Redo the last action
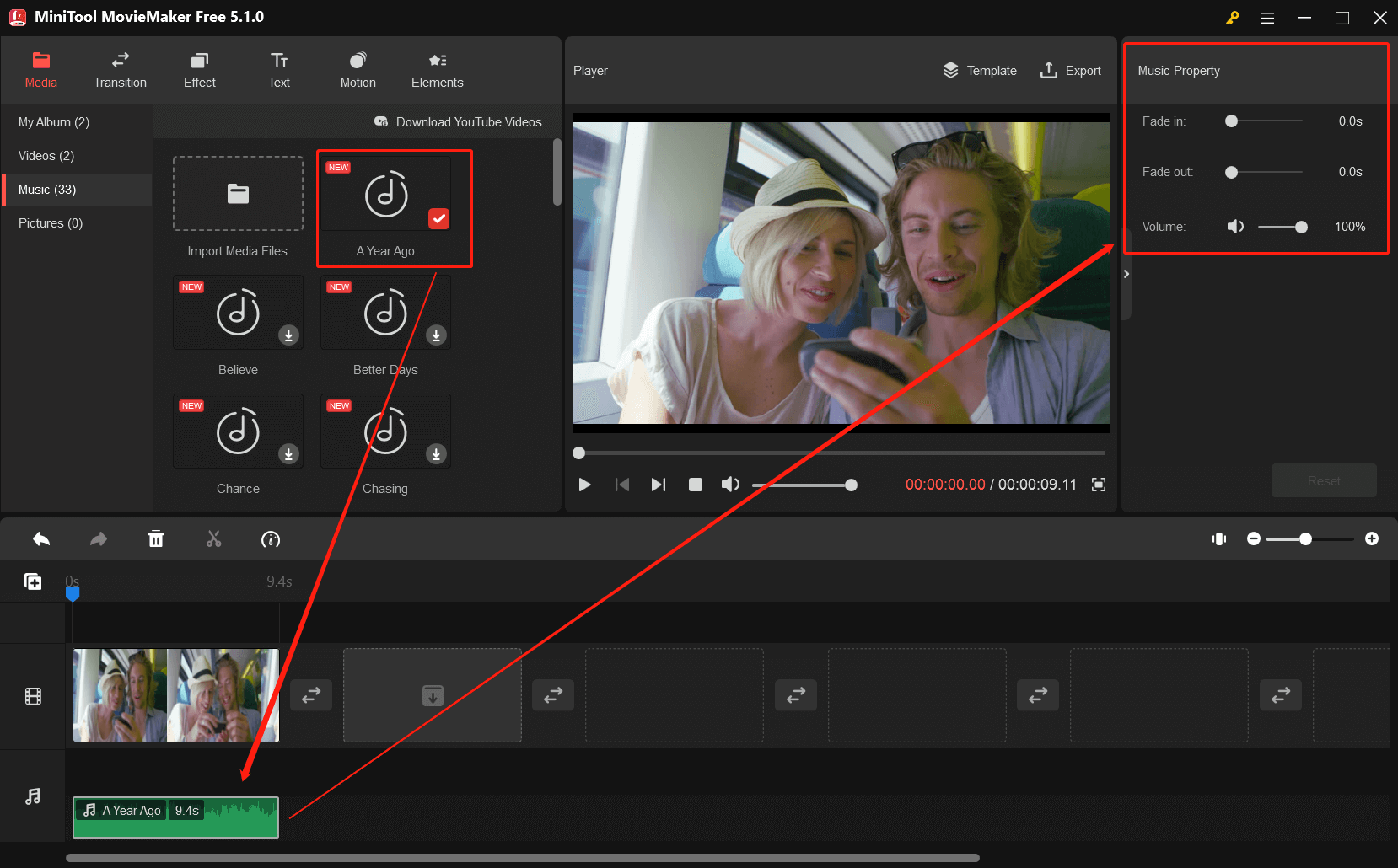The width and height of the screenshot is (1398, 868). pos(99,539)
